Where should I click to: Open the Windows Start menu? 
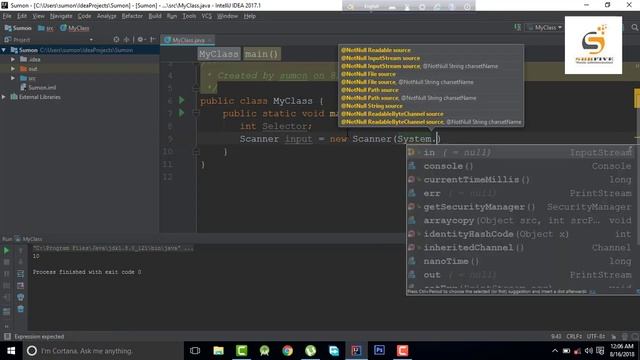click(x=11, y=351)
